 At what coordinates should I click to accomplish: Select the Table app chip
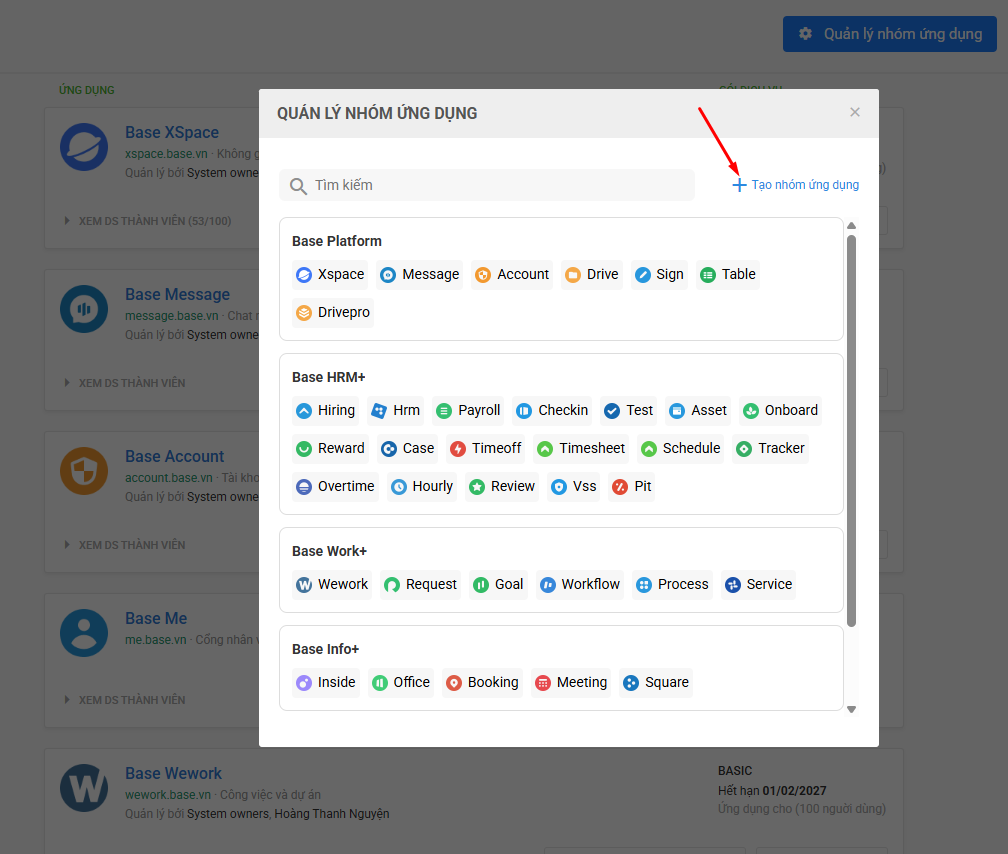(728, 275)
